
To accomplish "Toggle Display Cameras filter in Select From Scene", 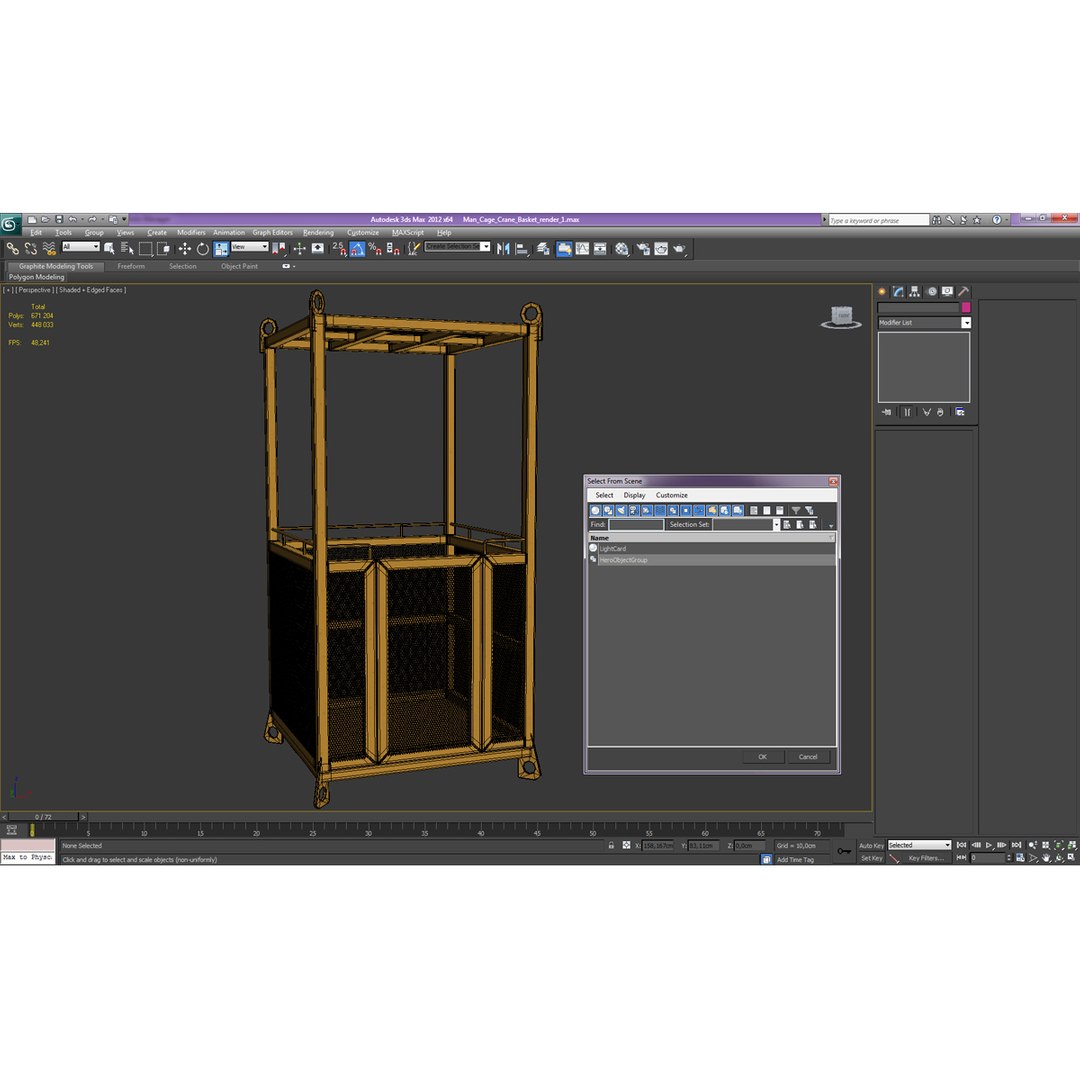I will click(634, 510).
